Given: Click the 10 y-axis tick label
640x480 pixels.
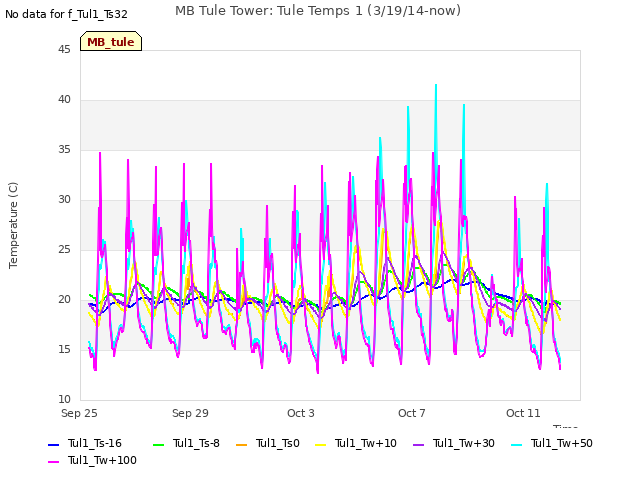Looking at the screenshot, I should coord(64,400).
